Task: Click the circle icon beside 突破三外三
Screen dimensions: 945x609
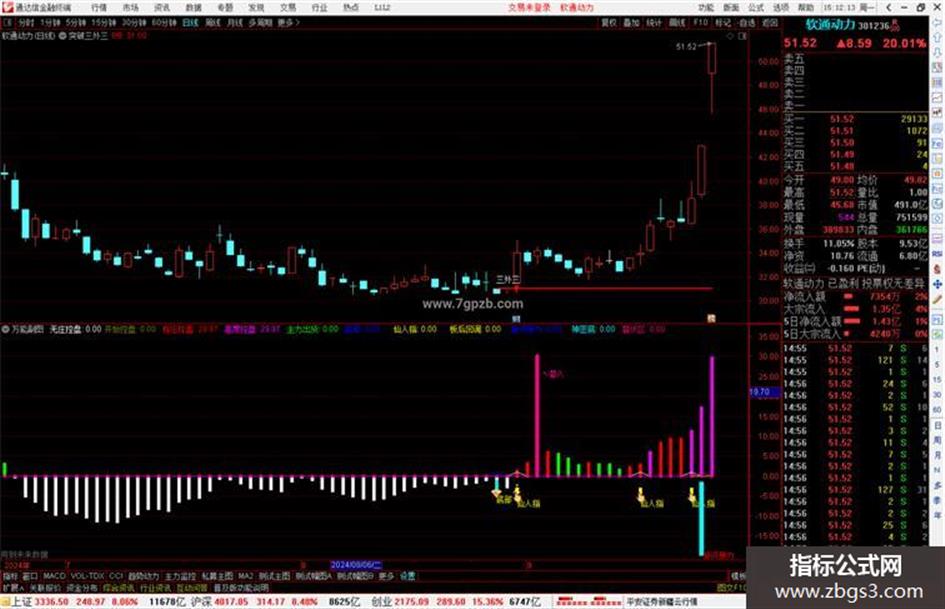Action: 62,36
